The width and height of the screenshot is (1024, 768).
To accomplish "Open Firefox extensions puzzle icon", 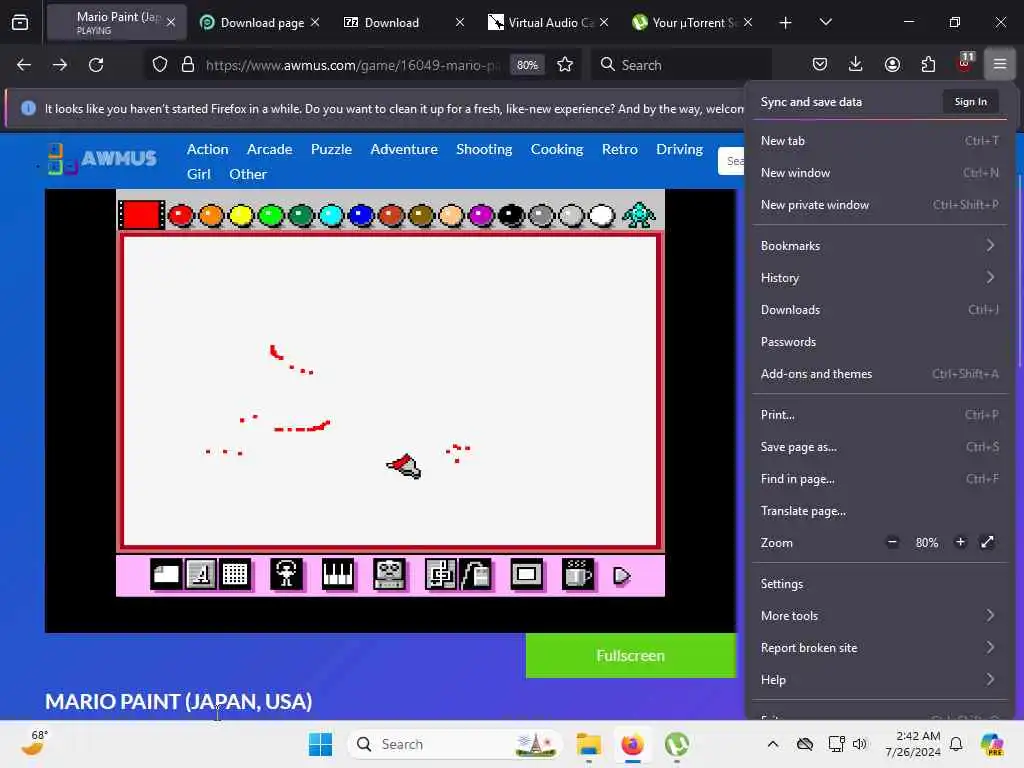I will click(928, 64).
